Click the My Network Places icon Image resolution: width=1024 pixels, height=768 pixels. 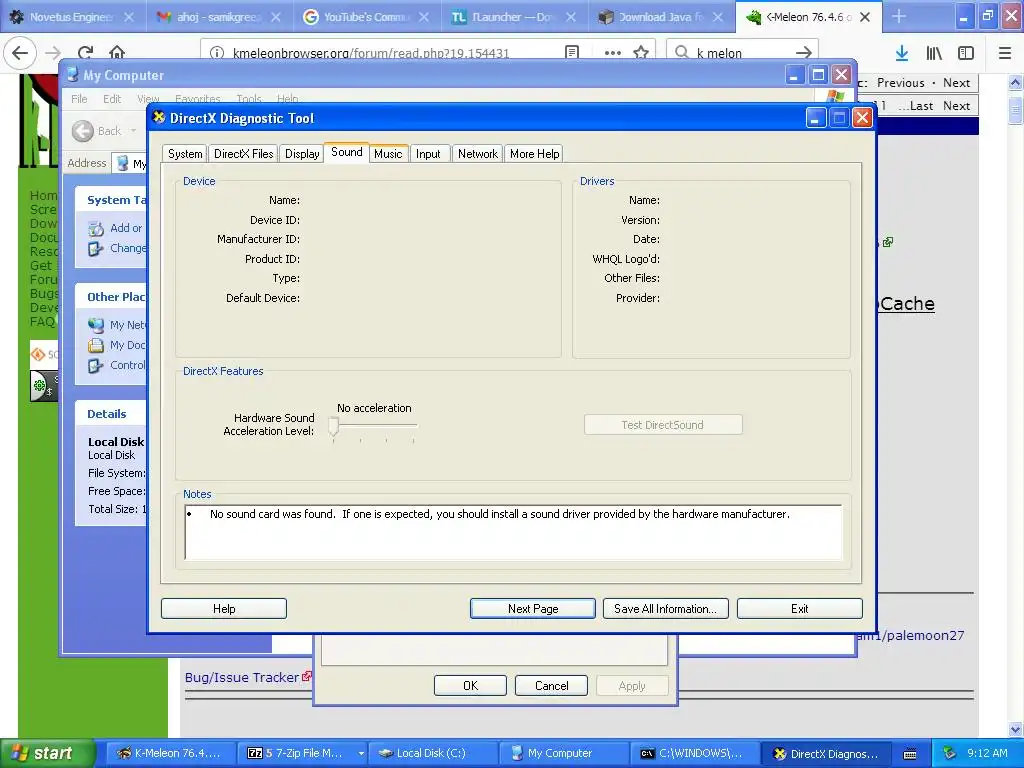coord(96,325)
